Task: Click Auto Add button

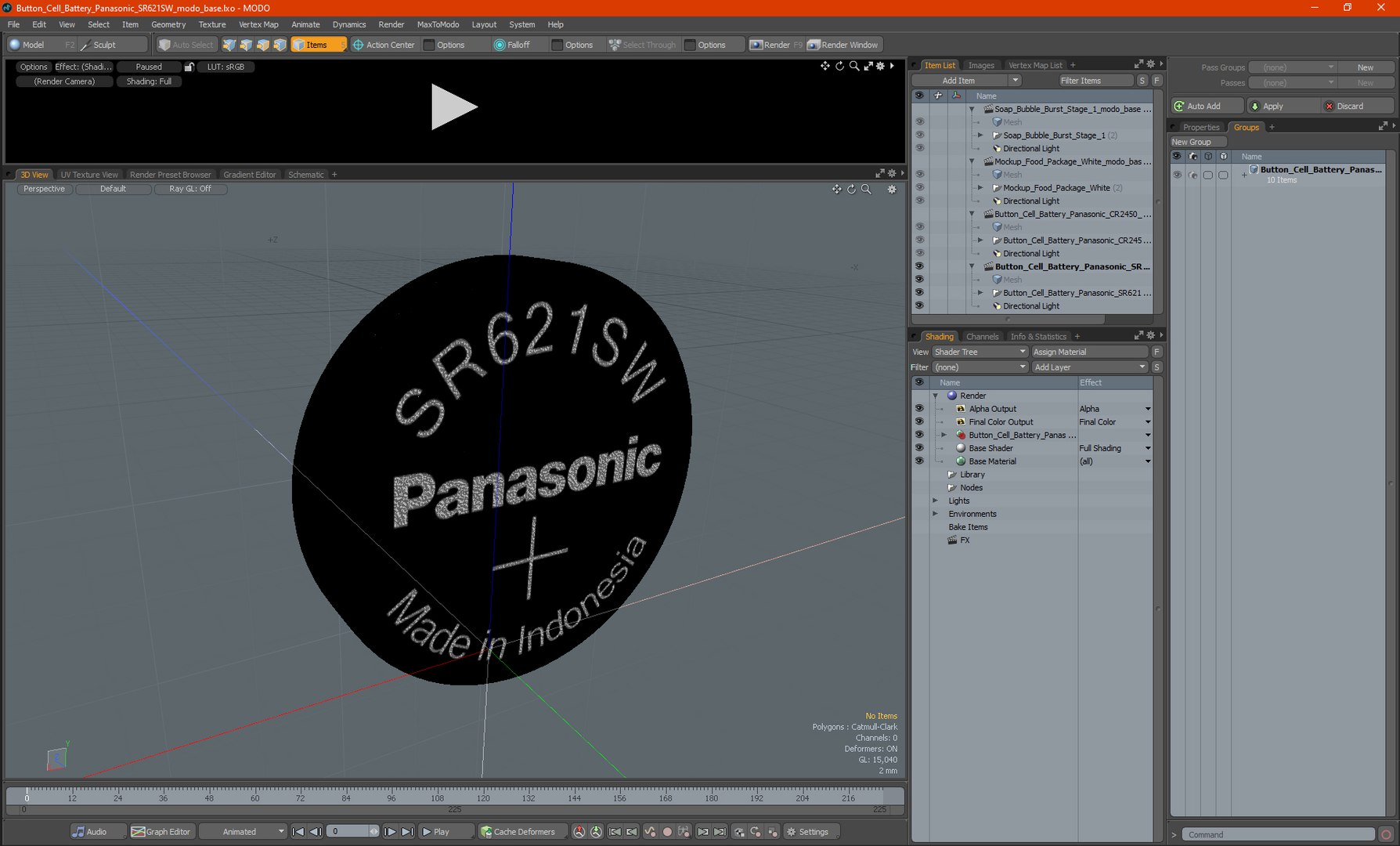Action: tap(1207, 106)
